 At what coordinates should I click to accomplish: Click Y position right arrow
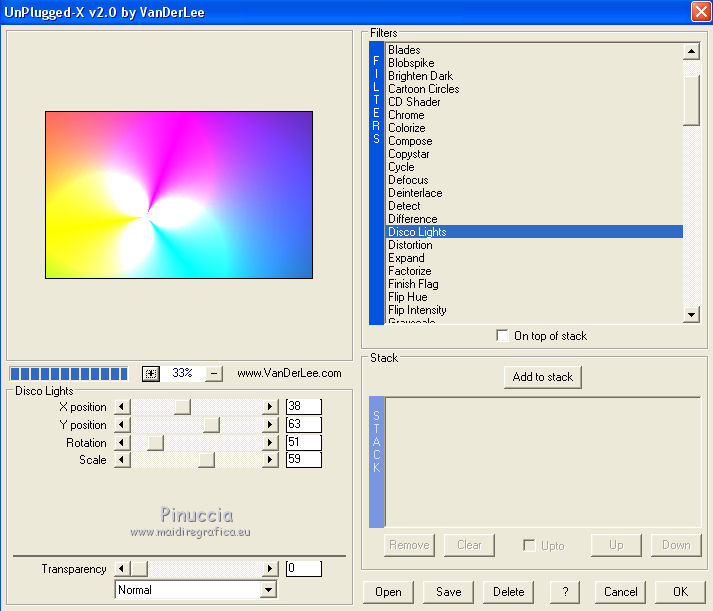[x=270, y=425]
